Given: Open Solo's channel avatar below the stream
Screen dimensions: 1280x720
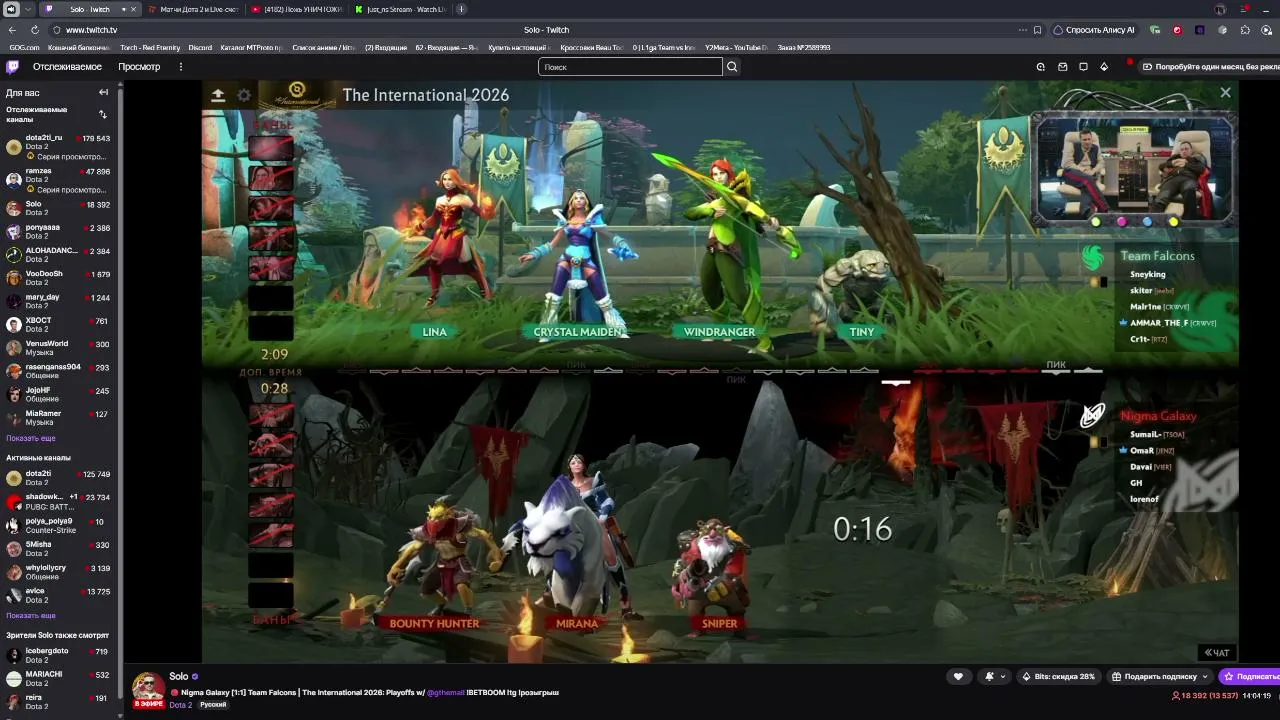Looking at the screenshot, I should pyautogui.click(x=148, y=688).
